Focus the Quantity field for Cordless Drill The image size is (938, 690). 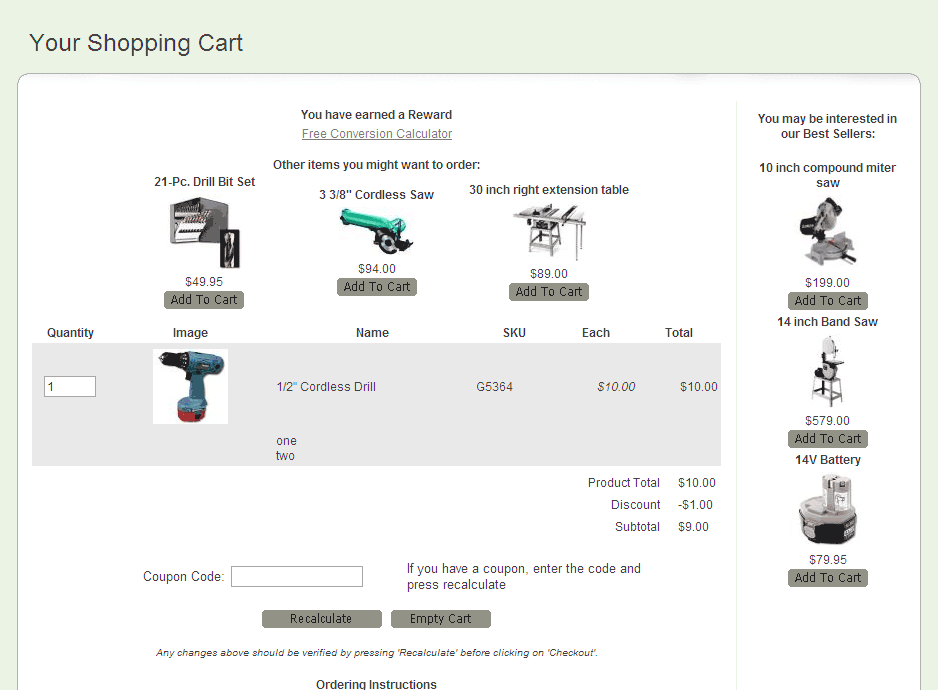tap(70, 387)
